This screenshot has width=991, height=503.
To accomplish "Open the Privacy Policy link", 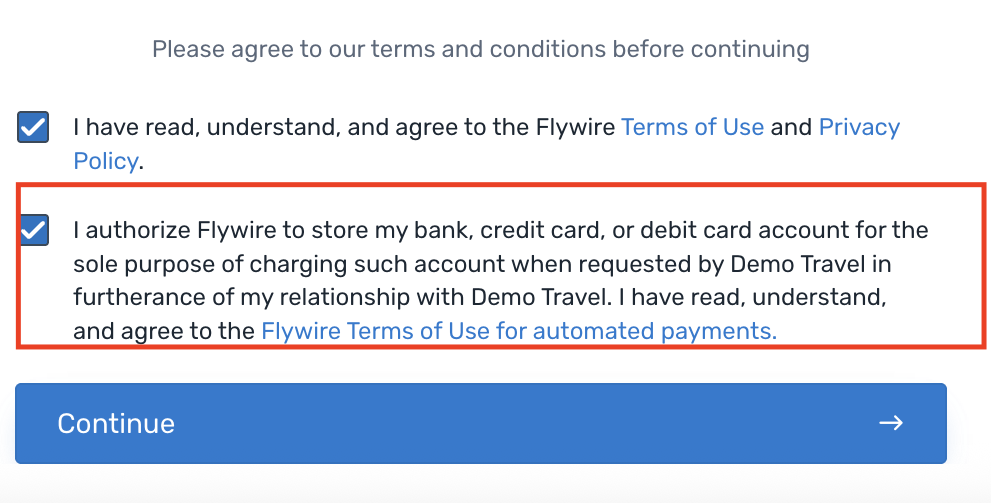I will 859,127.
